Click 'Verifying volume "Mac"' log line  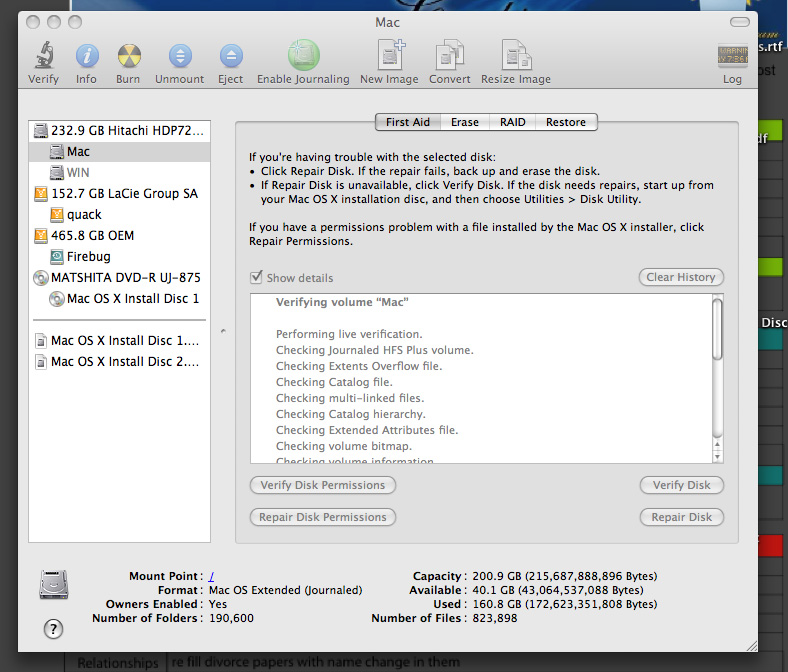(x=342, y=303)
